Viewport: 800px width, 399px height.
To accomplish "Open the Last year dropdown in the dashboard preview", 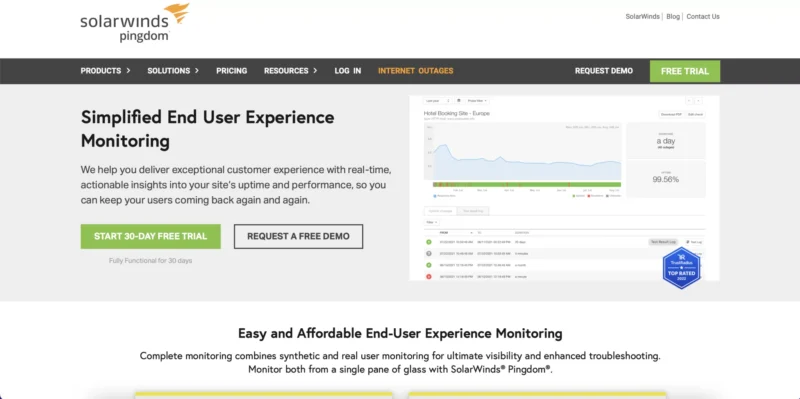I will coord(438,101).
